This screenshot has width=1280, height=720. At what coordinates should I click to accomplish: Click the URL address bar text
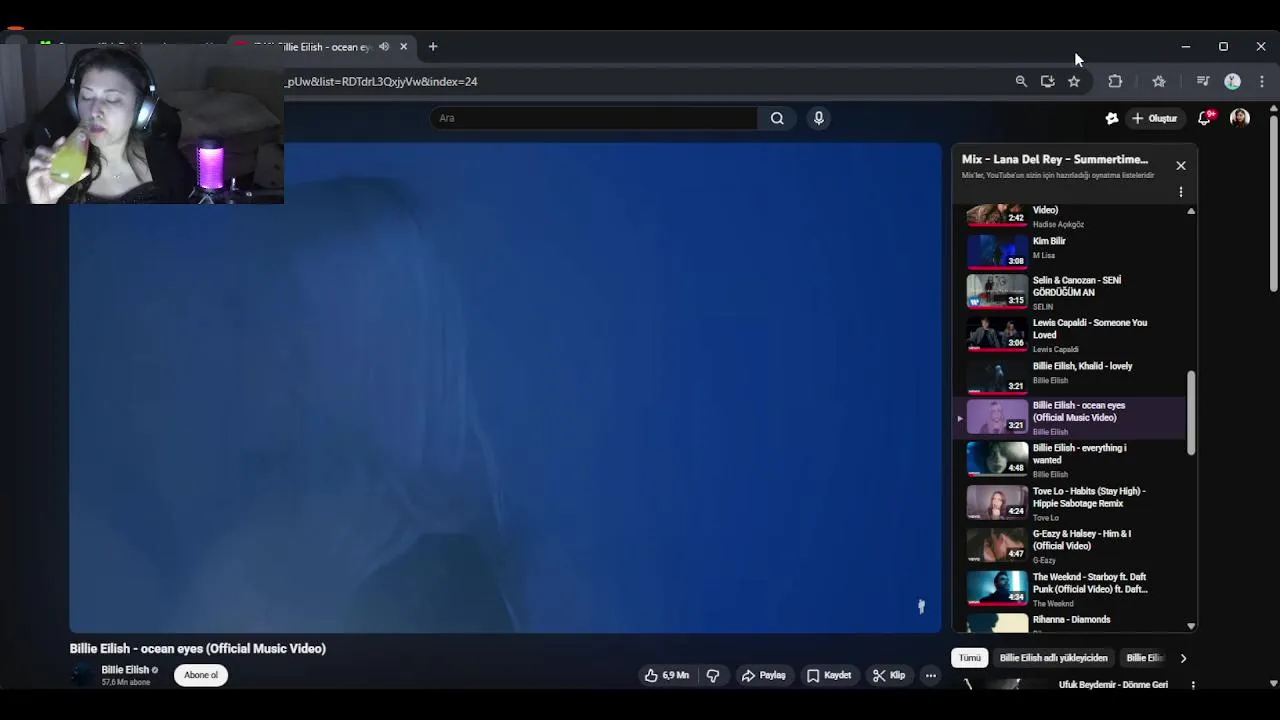pos(381,82)
